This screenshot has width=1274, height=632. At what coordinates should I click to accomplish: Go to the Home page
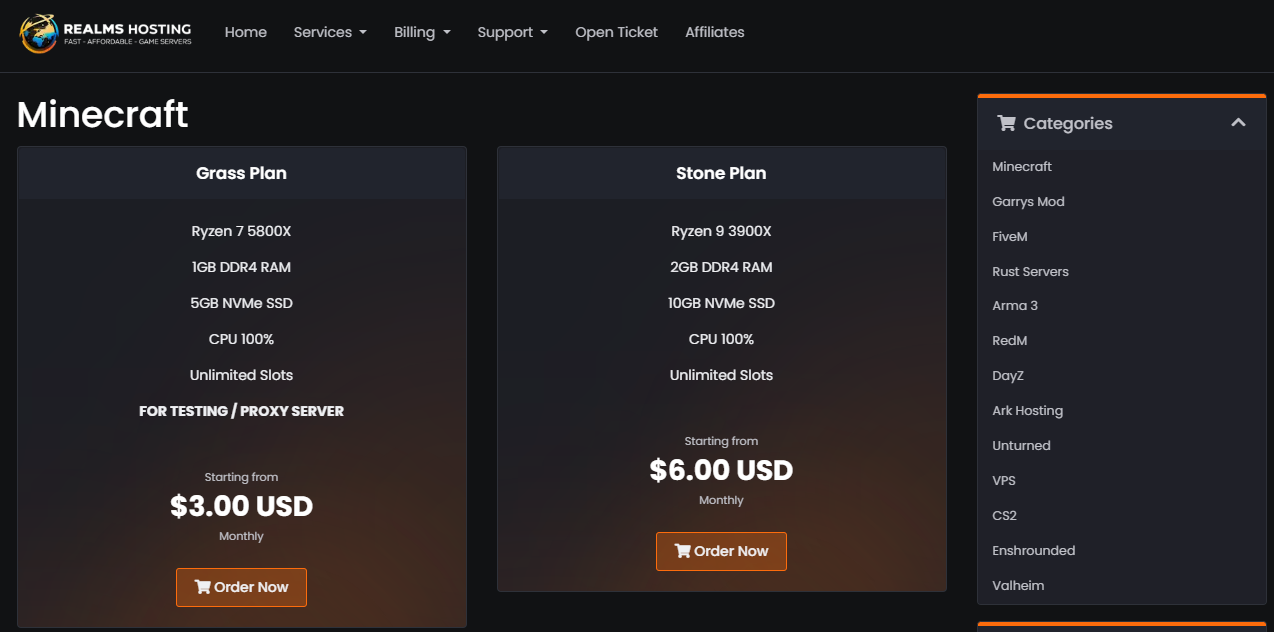[246, 32]
